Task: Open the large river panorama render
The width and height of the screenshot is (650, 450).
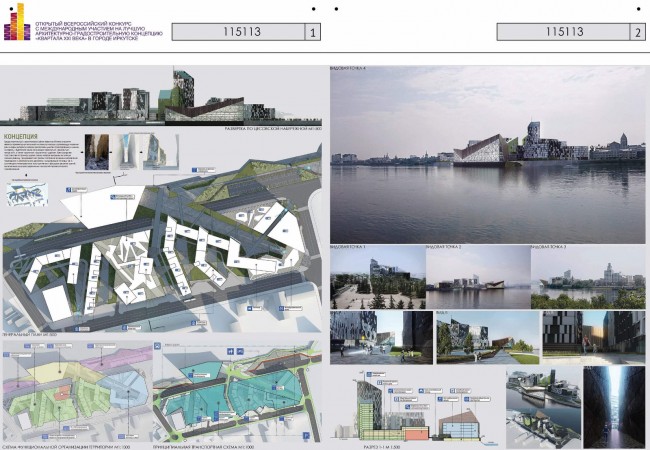Action: pyautogui.click(x=488, y=155)
